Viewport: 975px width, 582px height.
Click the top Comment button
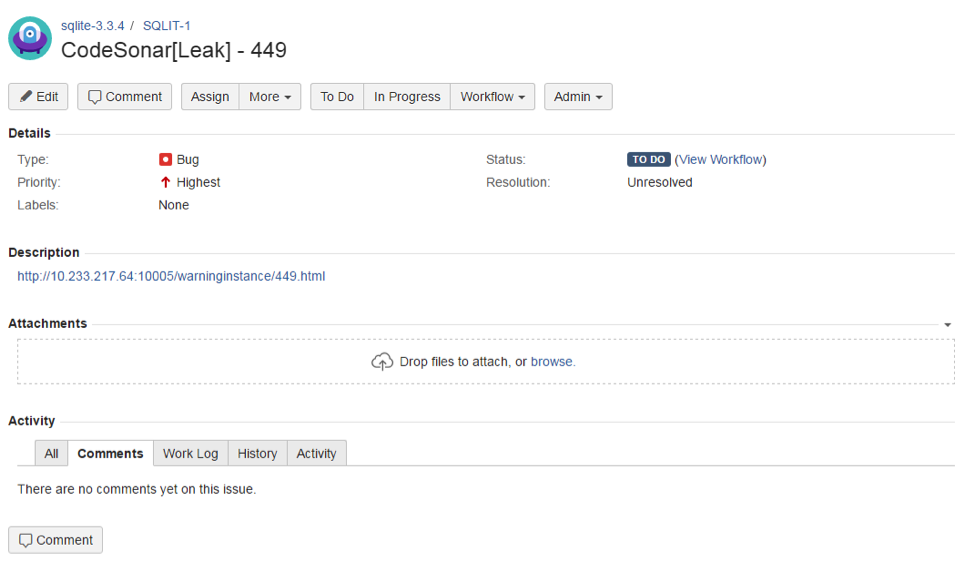(124, 97)
